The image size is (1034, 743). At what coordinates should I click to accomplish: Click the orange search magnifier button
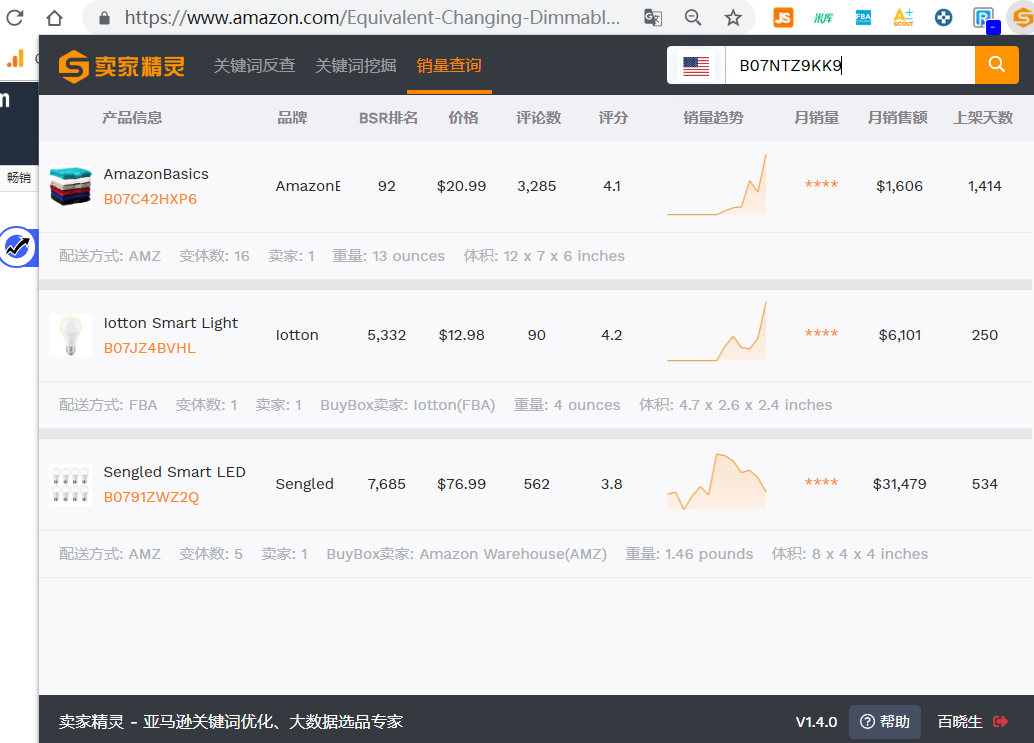click(x=996, y=65)
